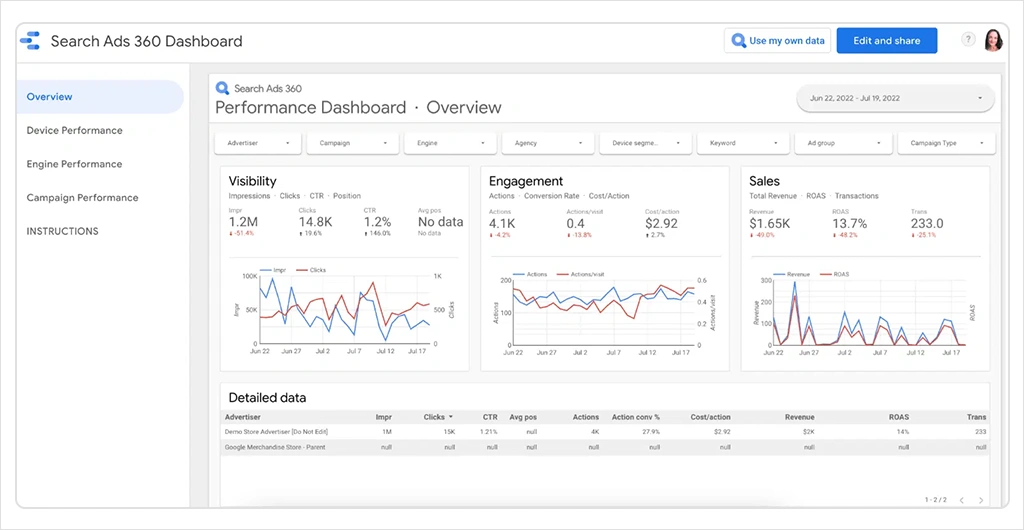Toggle the Impr series in Visibility legend
This screenshot has width=1024, height=530.
tap(275, 270)
